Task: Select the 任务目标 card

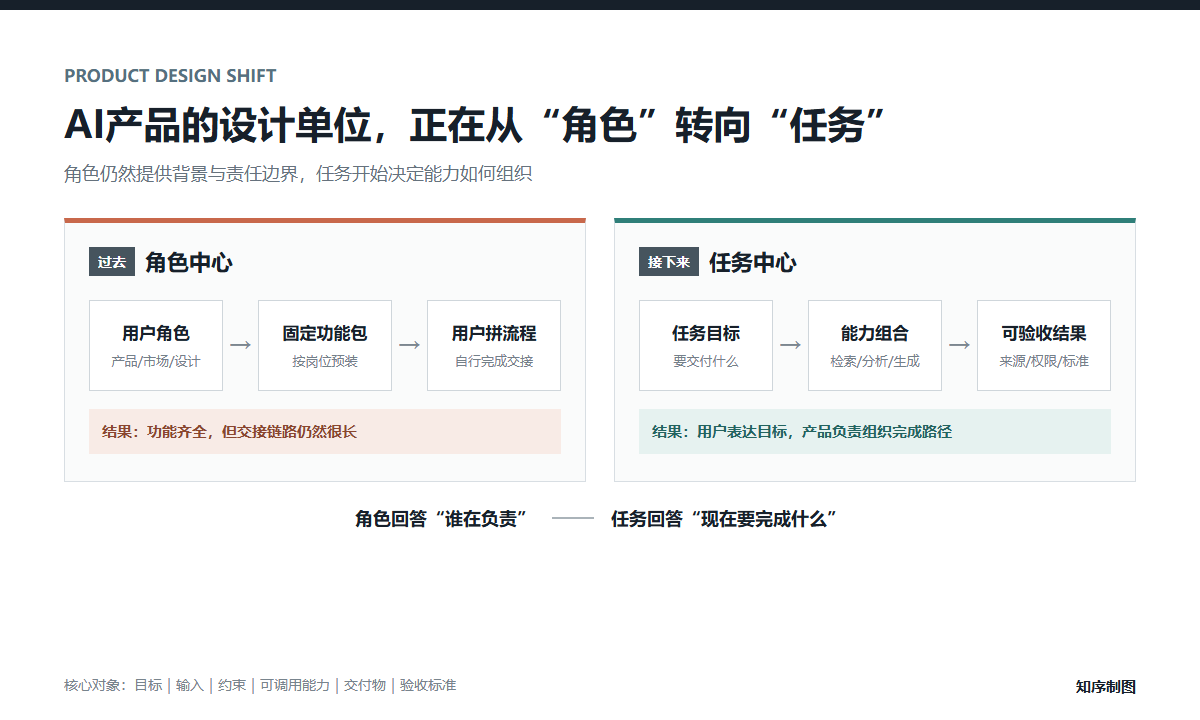Action: tap(706, 345)
